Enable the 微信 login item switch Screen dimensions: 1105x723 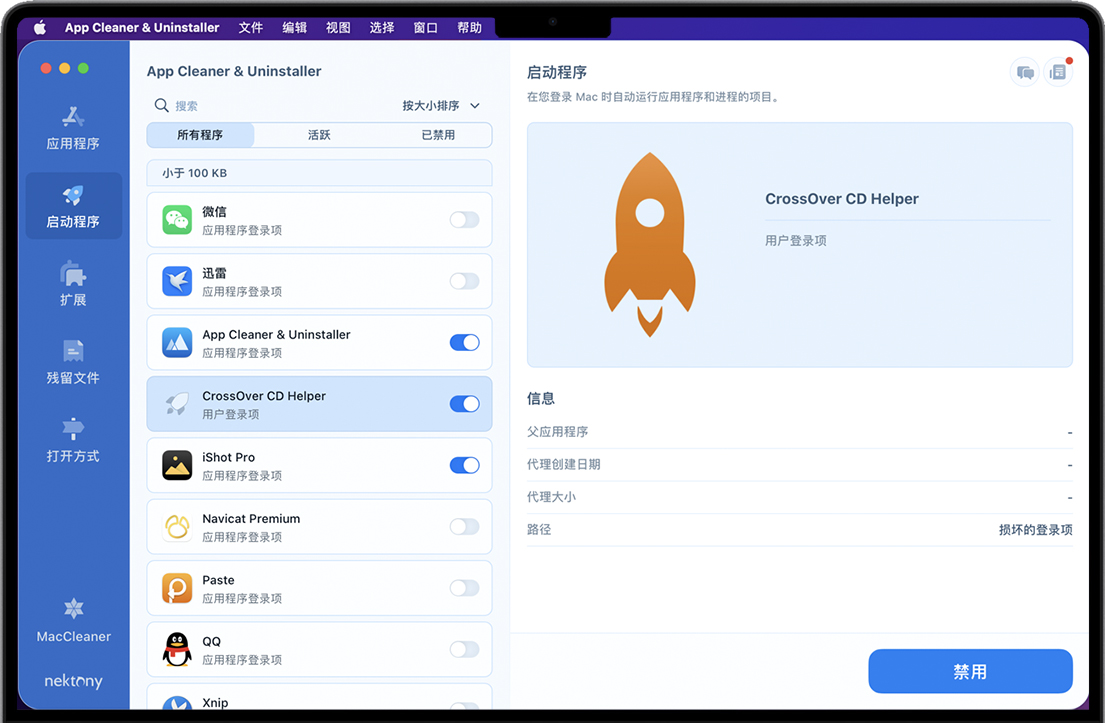pyautogui.click(x=464, y=220)
